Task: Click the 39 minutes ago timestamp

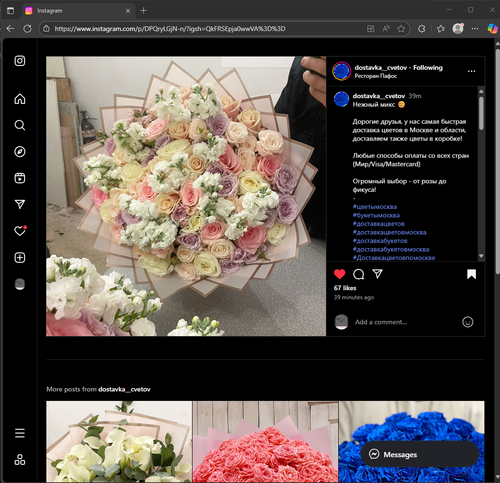Action: coord(354,297)
